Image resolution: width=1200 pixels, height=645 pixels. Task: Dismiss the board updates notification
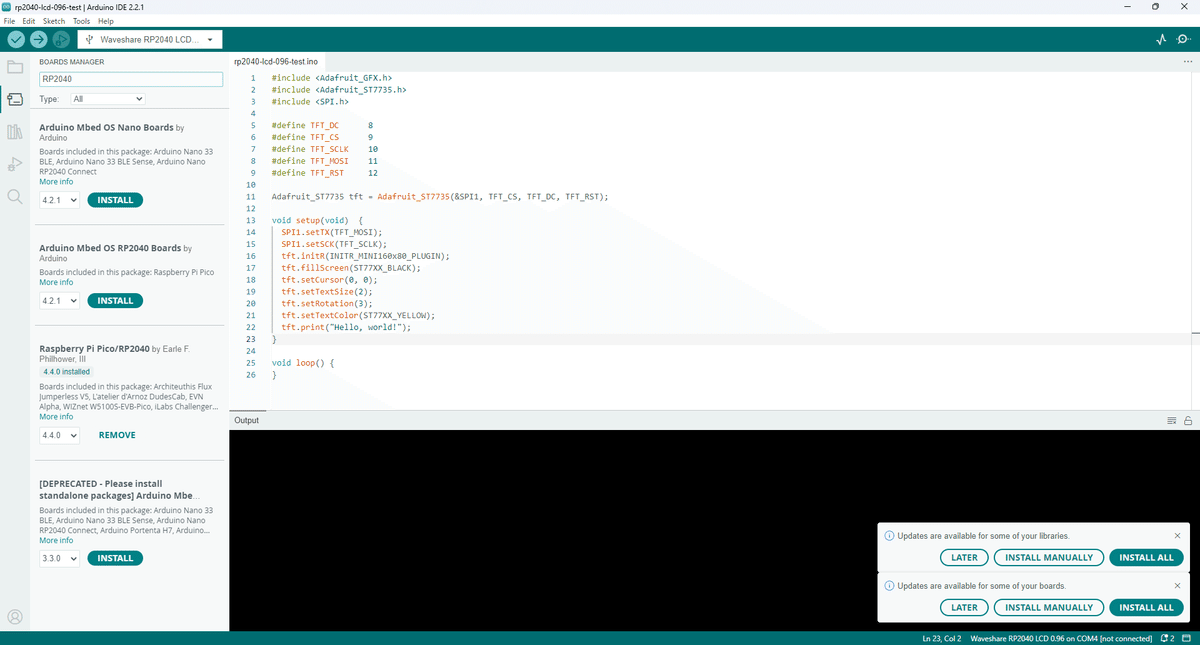1177,586
